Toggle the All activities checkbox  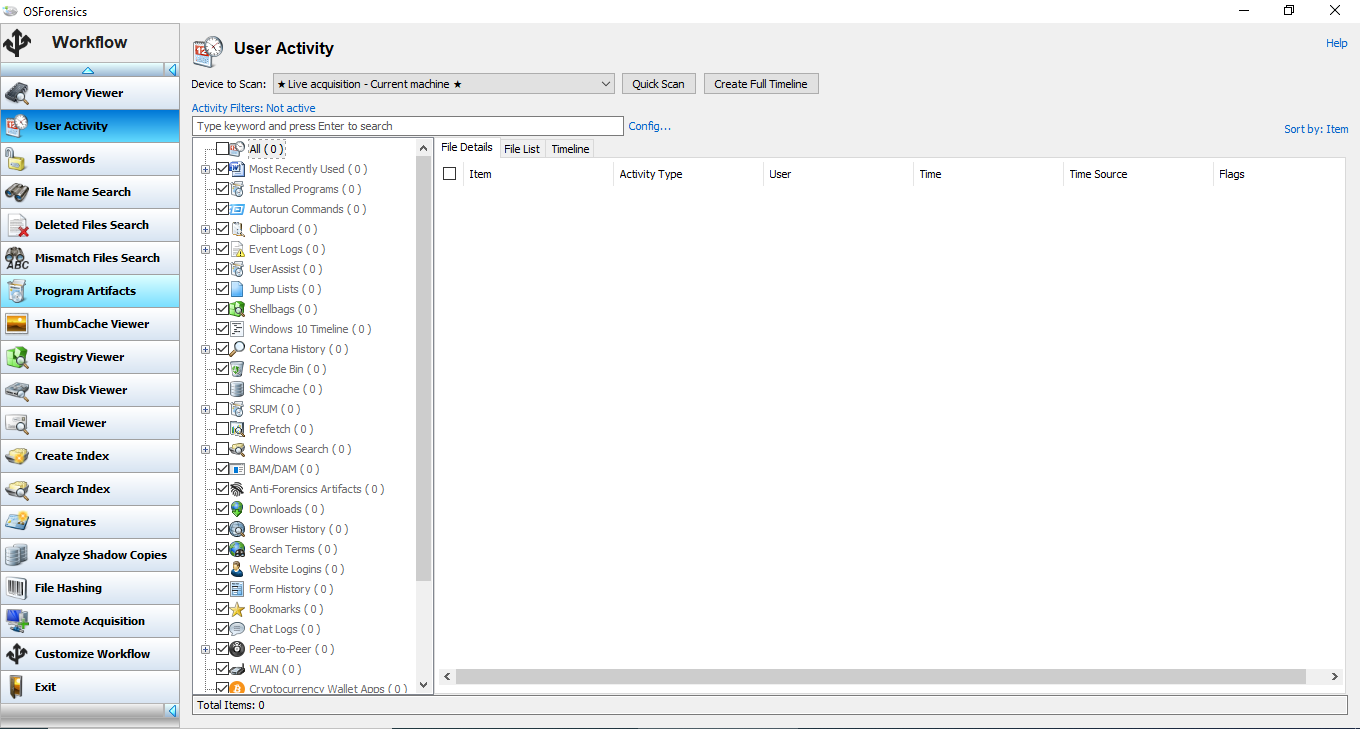click(x=222, y=149)
